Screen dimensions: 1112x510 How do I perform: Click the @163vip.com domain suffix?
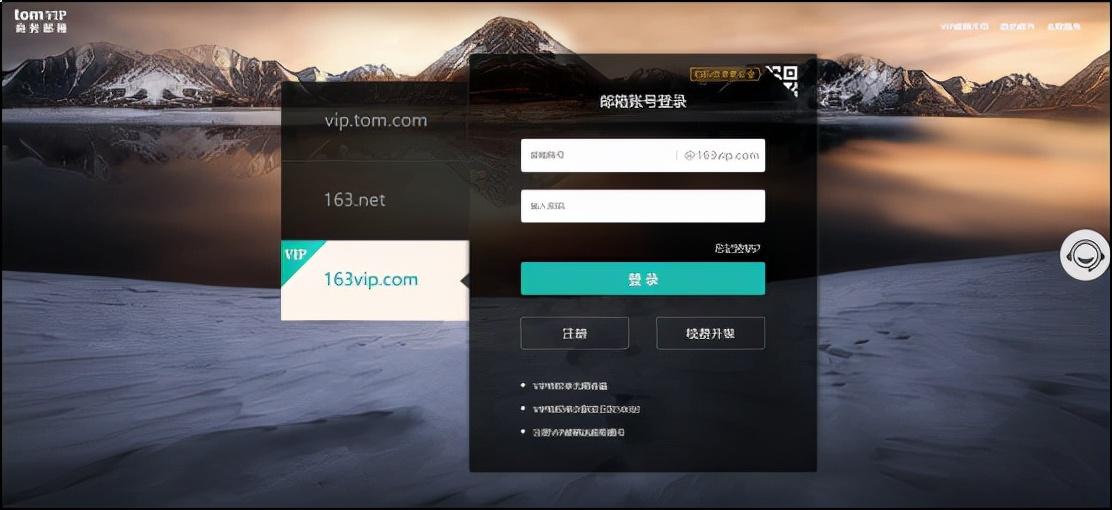(x=721, y=155)
